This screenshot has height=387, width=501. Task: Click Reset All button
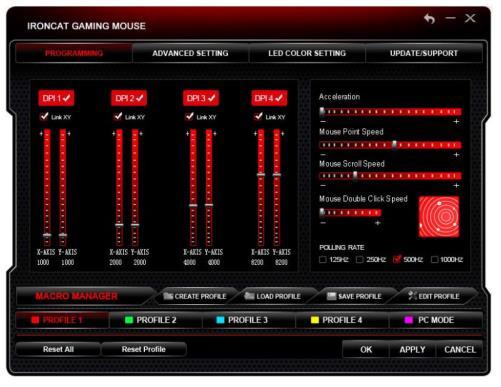(58, 349)
